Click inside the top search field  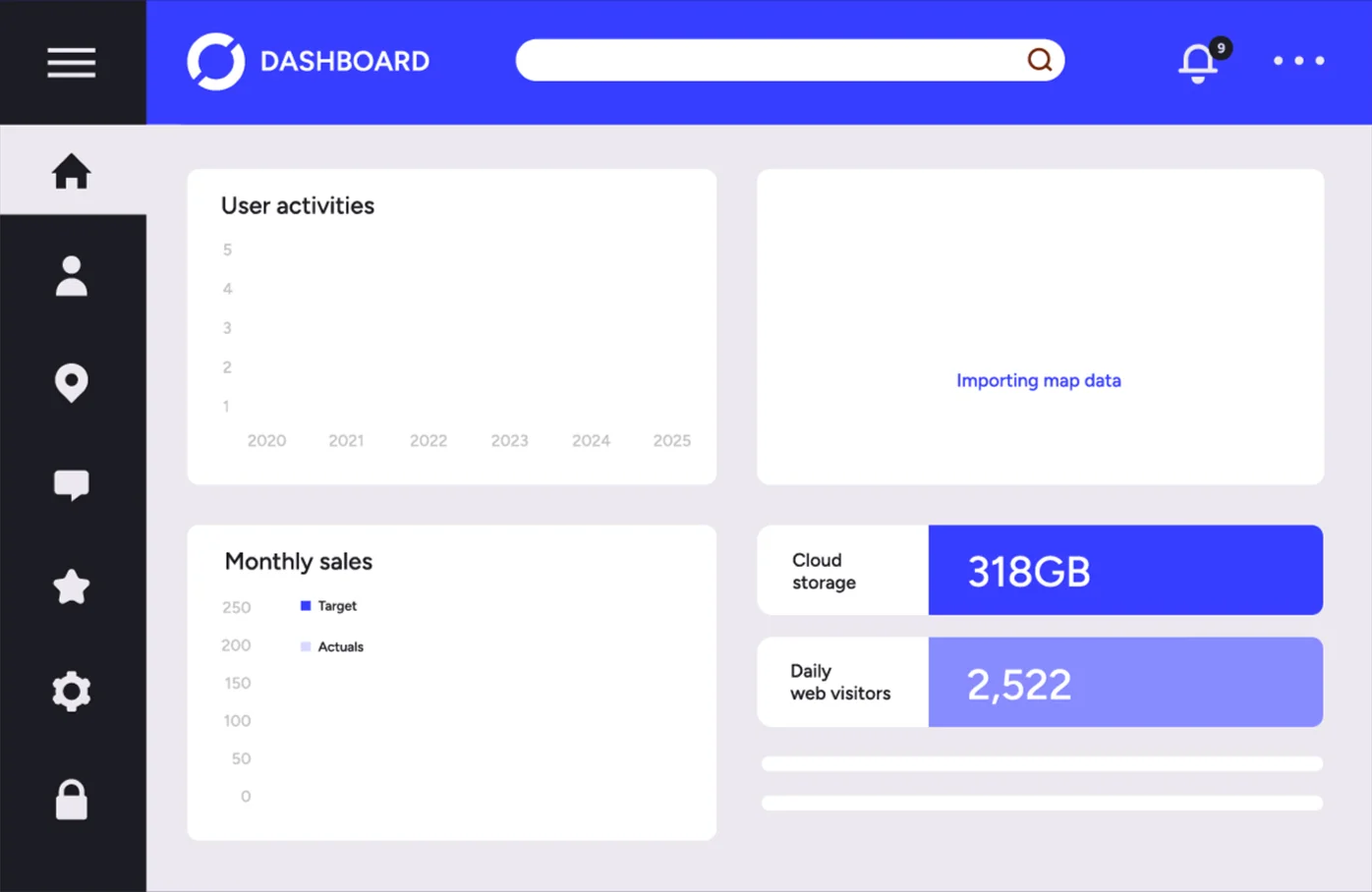(767, 61)
